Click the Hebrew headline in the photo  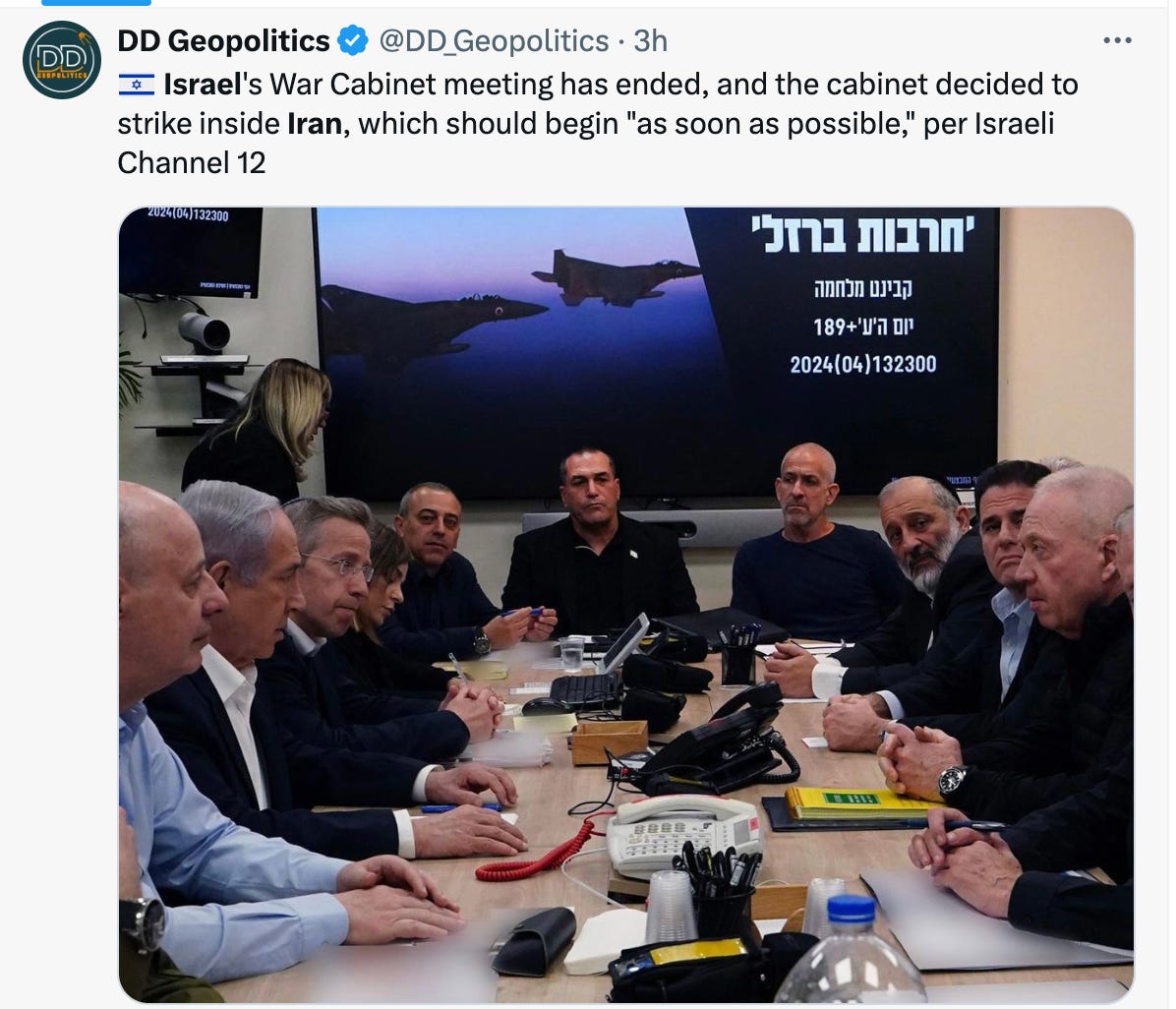coord(862,235)
